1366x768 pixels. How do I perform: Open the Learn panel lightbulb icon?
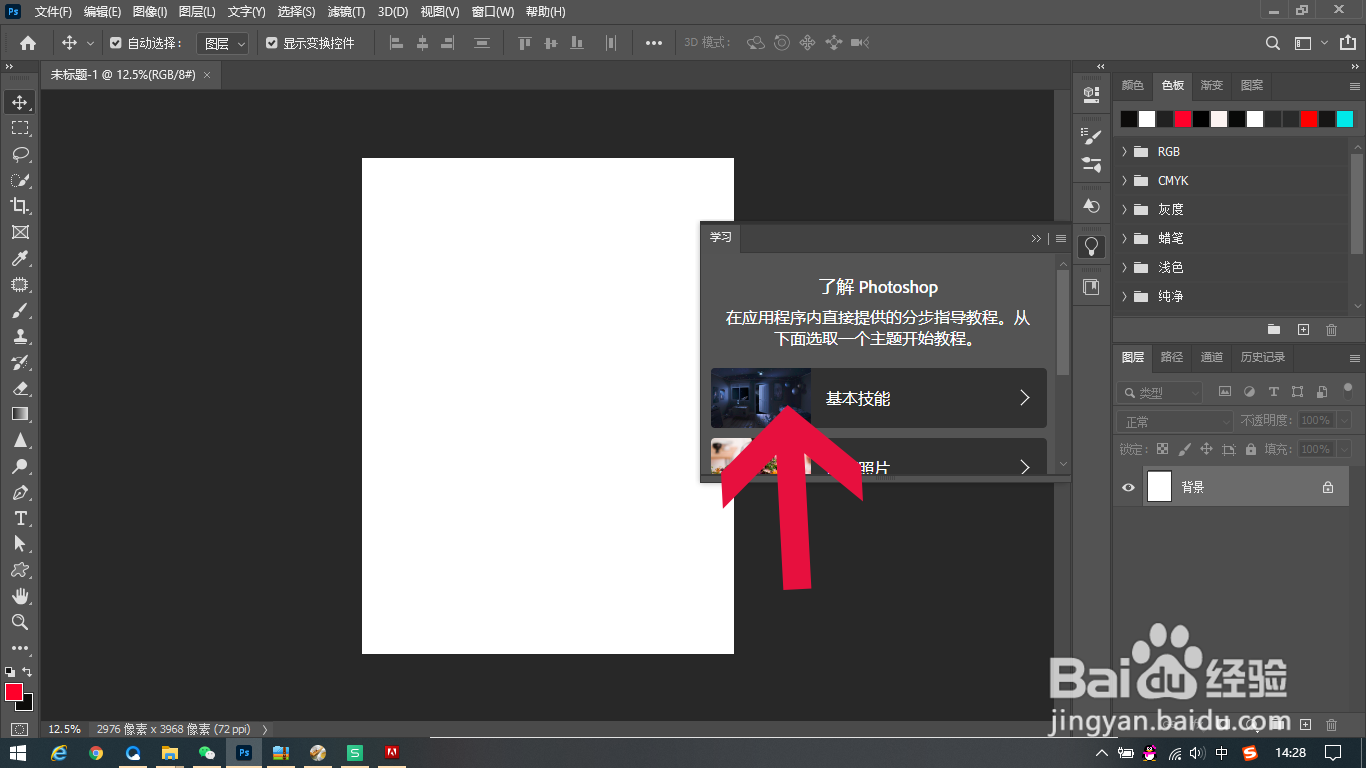pos(1091,245)
